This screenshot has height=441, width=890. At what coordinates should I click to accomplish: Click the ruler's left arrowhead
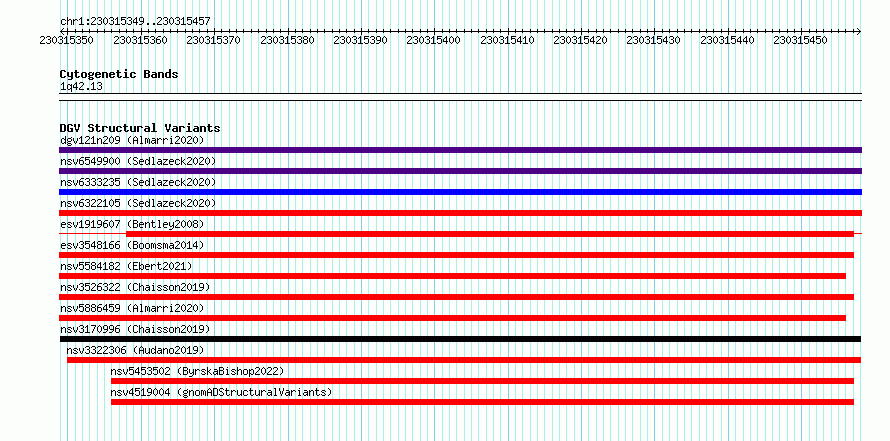(62, 31)
